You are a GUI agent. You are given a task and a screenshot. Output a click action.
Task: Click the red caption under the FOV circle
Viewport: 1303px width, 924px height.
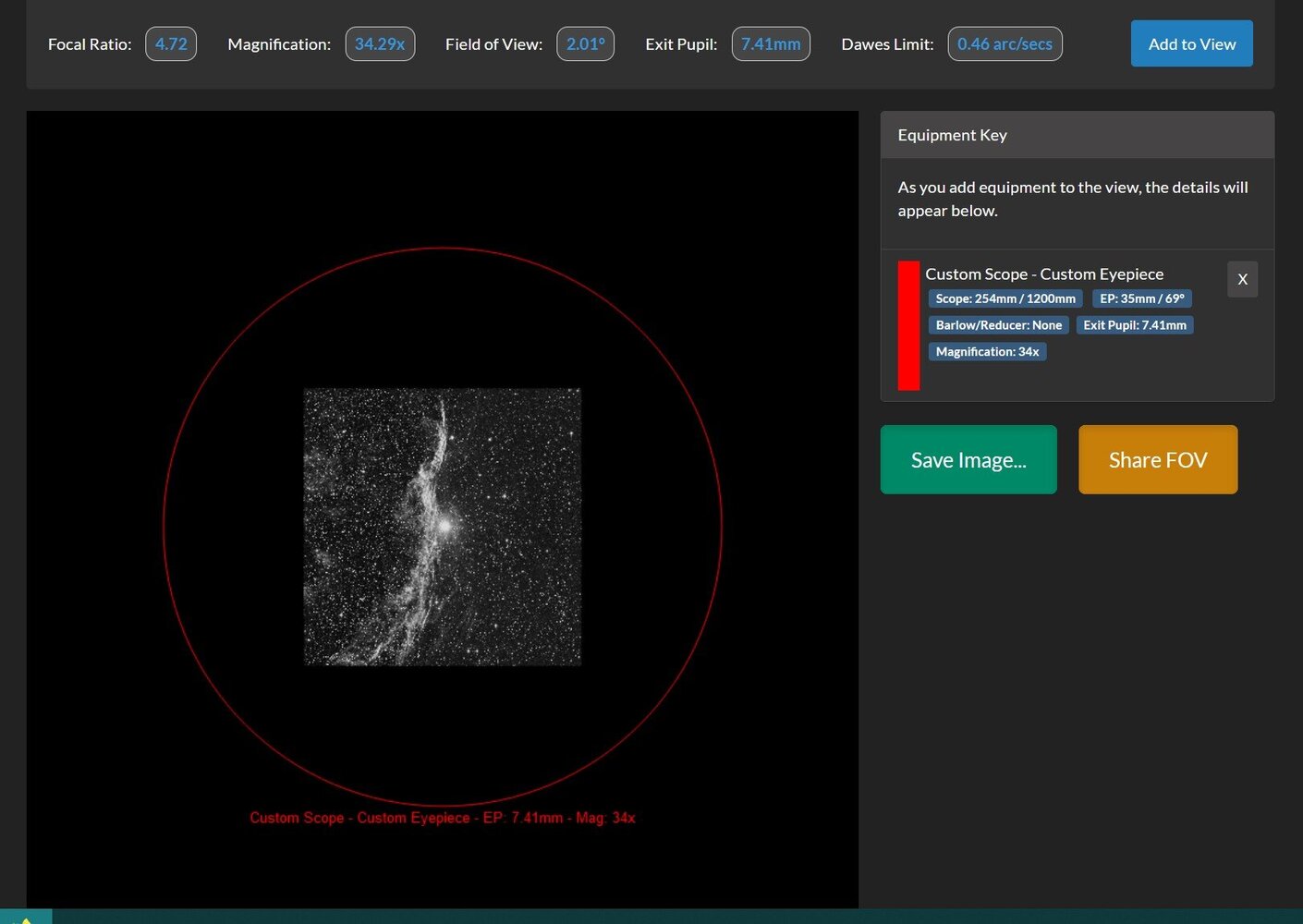(443, 818)
